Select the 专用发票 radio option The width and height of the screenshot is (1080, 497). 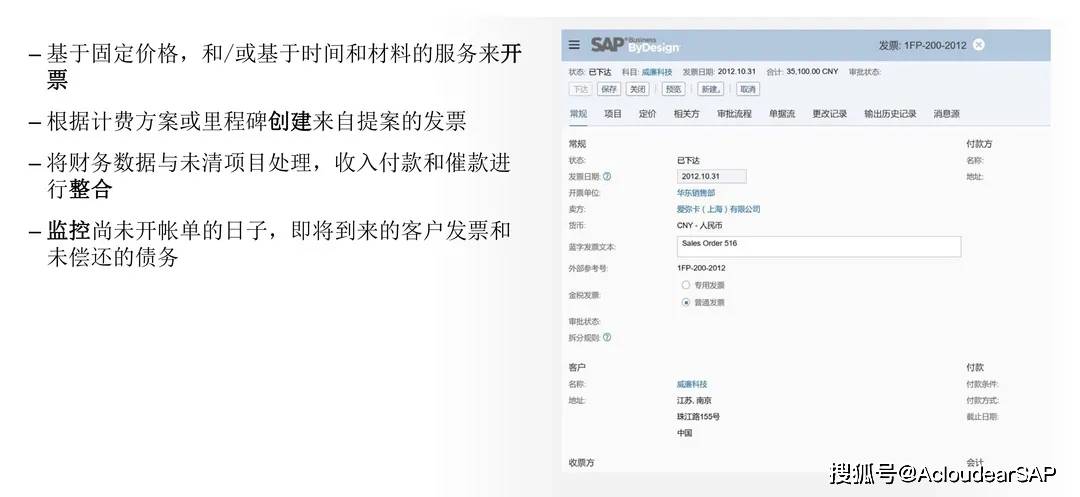click(685, 285)
